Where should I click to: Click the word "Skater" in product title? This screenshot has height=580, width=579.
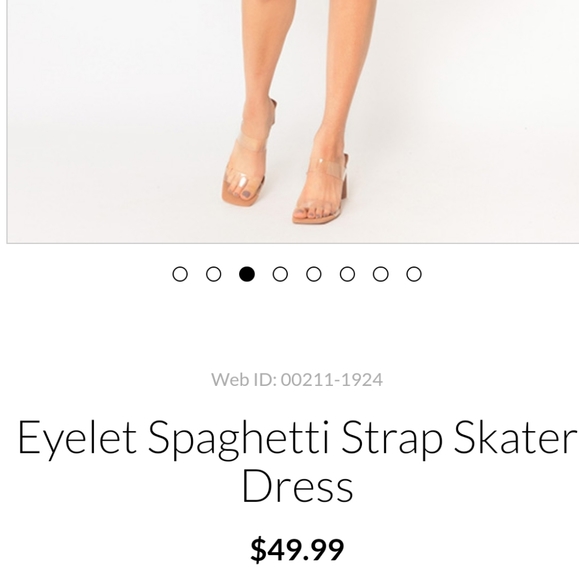[x=515, y=437]
